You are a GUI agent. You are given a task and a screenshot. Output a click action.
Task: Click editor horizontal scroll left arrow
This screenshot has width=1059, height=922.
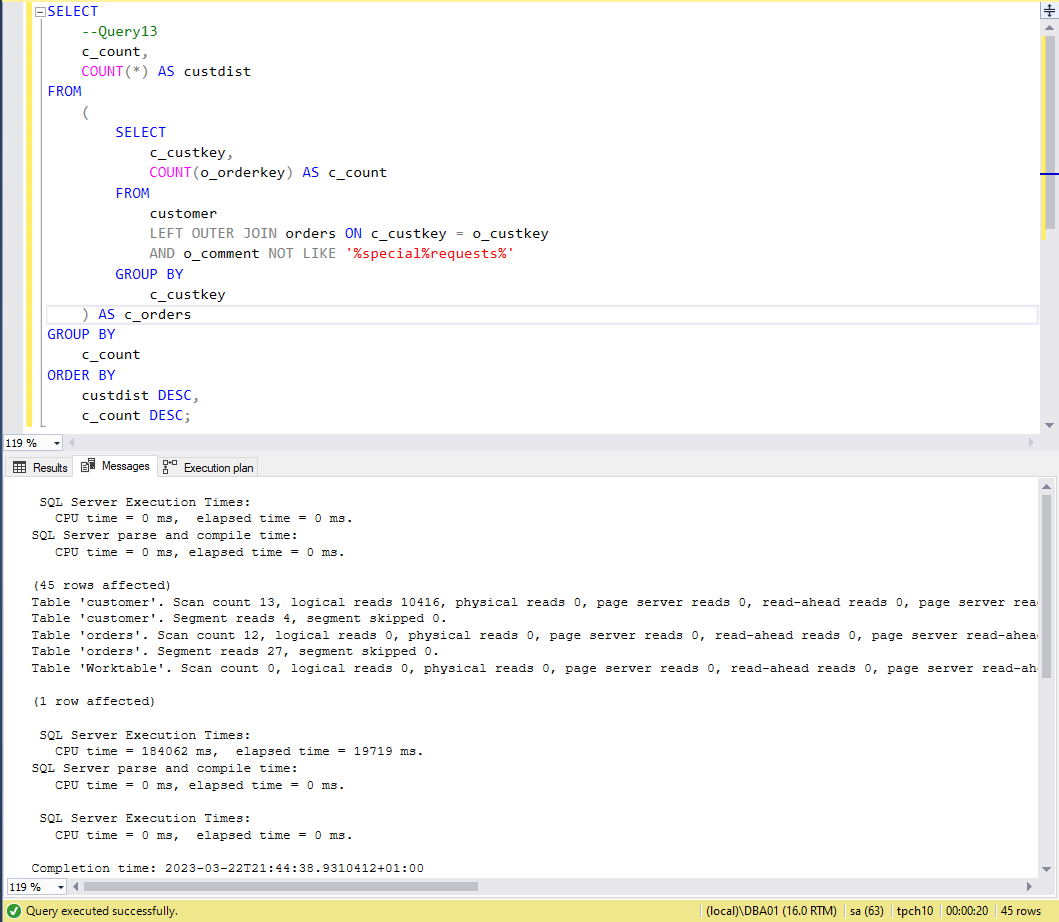click(x=72, y=443)
